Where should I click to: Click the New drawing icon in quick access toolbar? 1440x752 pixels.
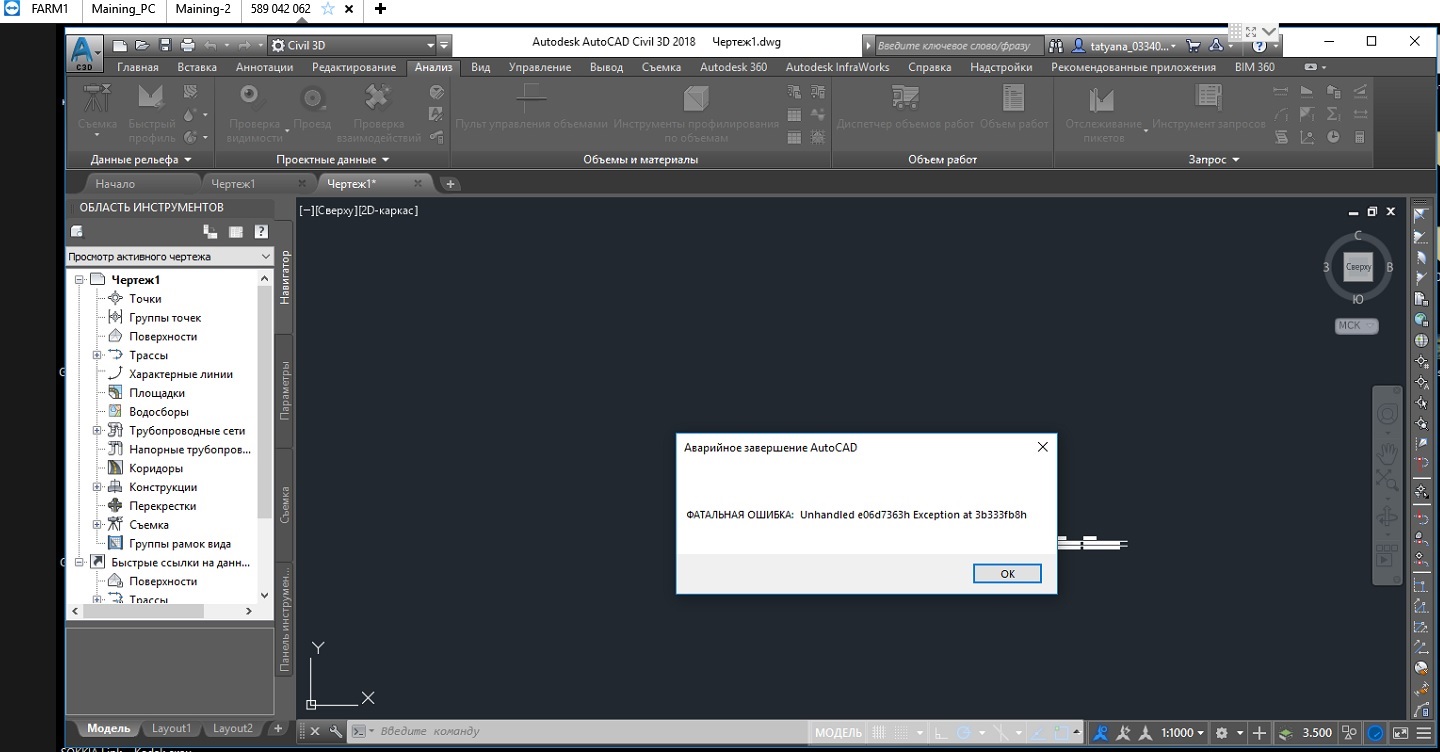click(x=120, y=45)
